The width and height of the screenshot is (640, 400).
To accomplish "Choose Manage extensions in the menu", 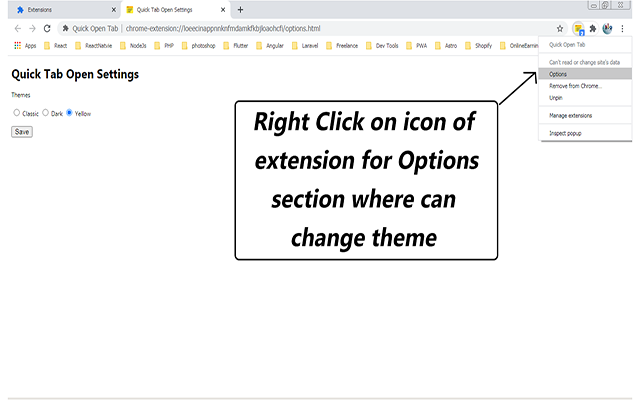I will [585, 116].
